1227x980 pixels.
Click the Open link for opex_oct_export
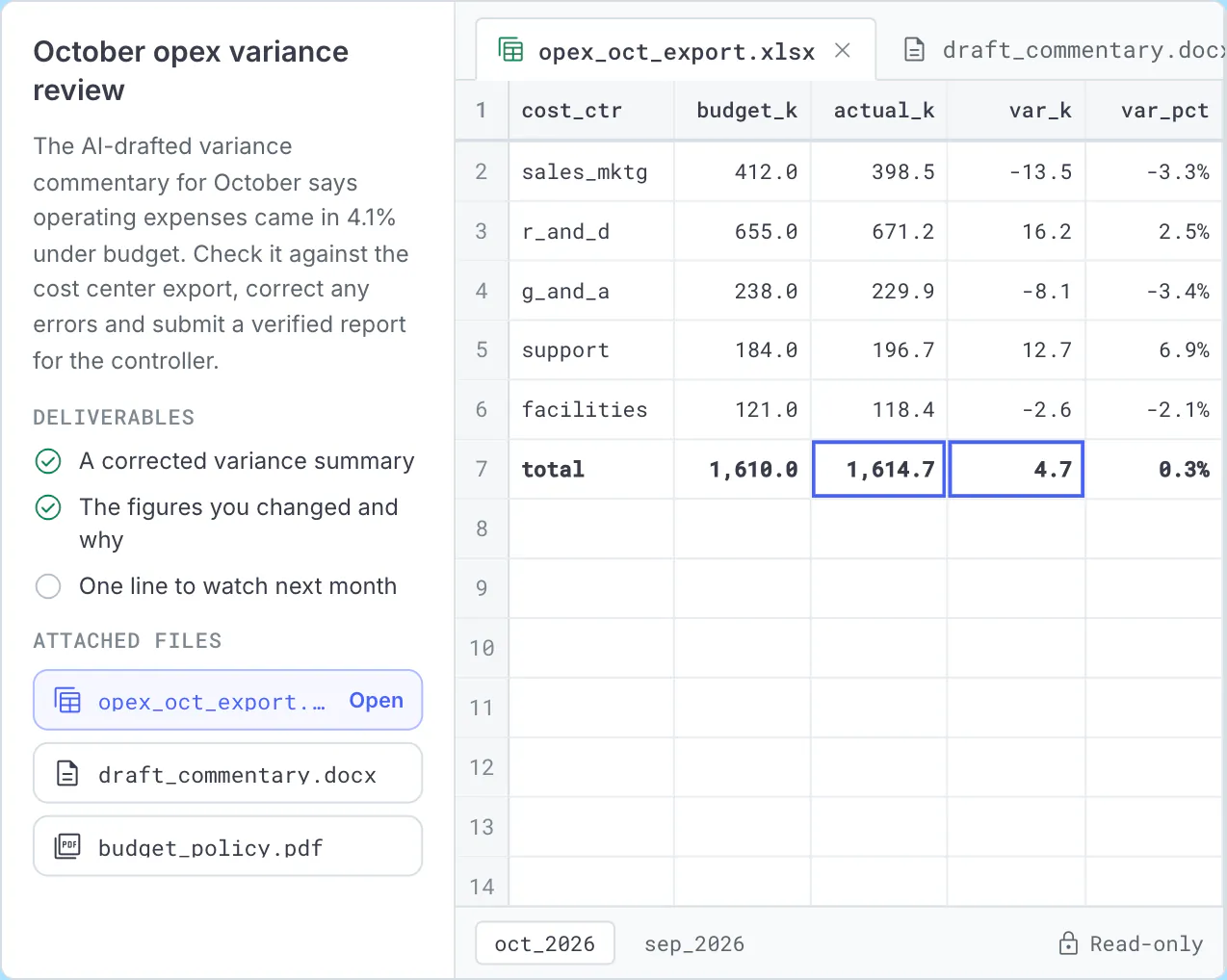click(377, 701)
